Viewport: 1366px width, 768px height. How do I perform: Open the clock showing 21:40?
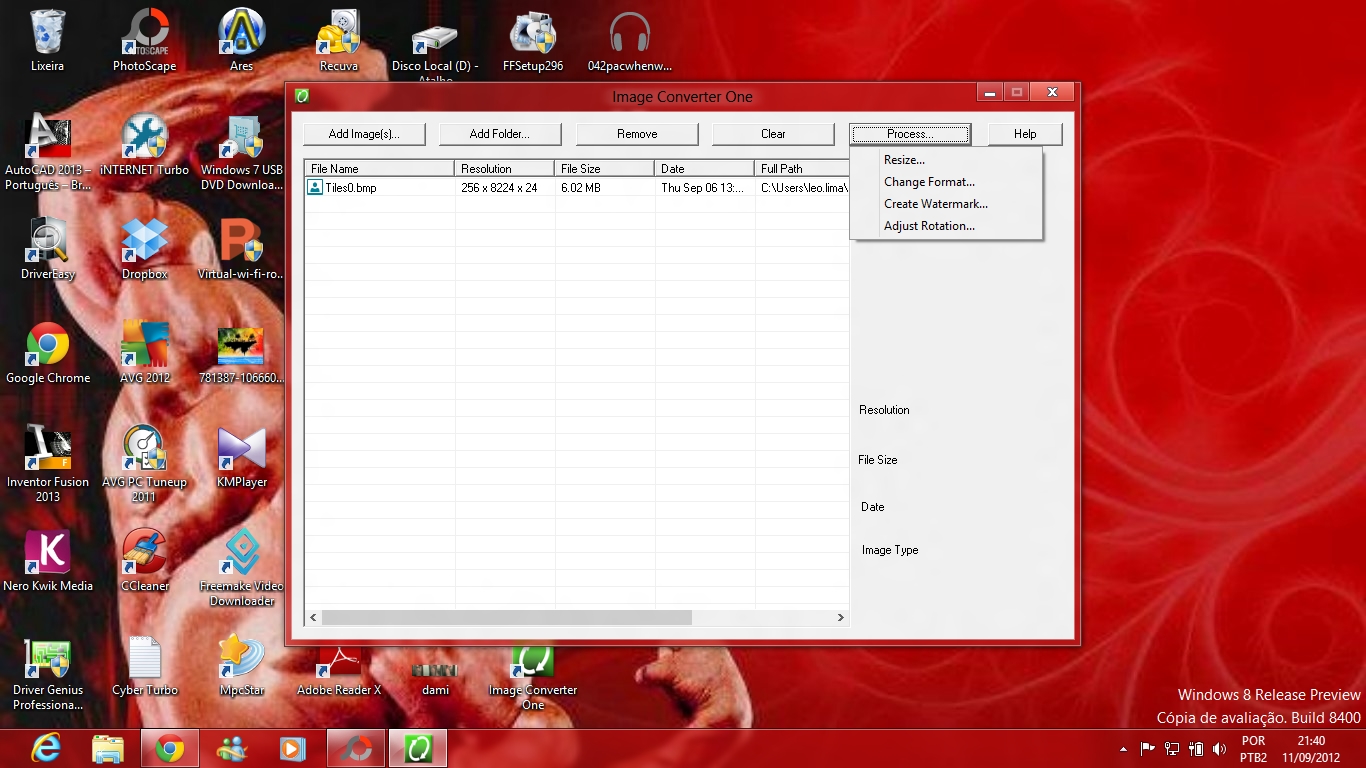click(x=1311, y=749)
